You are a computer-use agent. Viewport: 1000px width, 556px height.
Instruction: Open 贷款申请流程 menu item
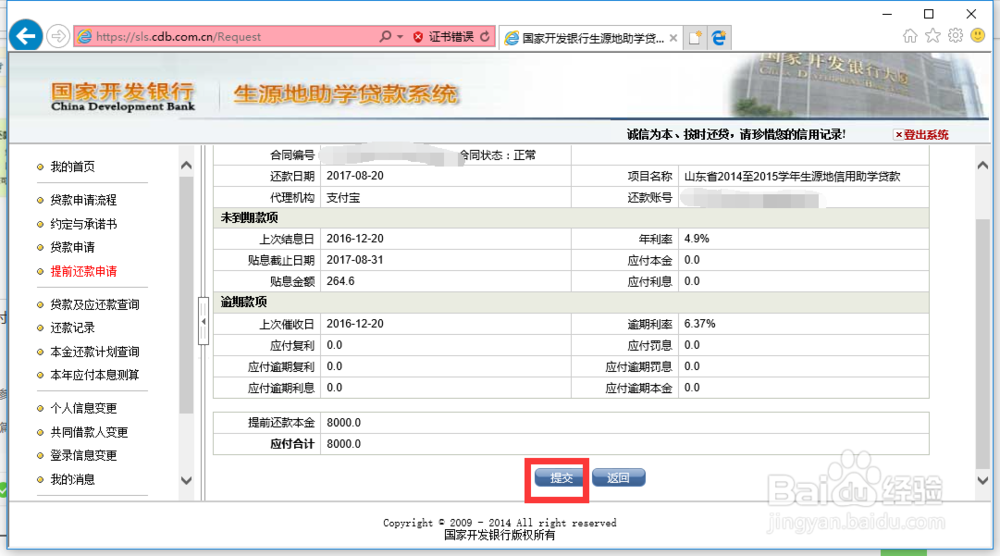(x=84, y=200)
